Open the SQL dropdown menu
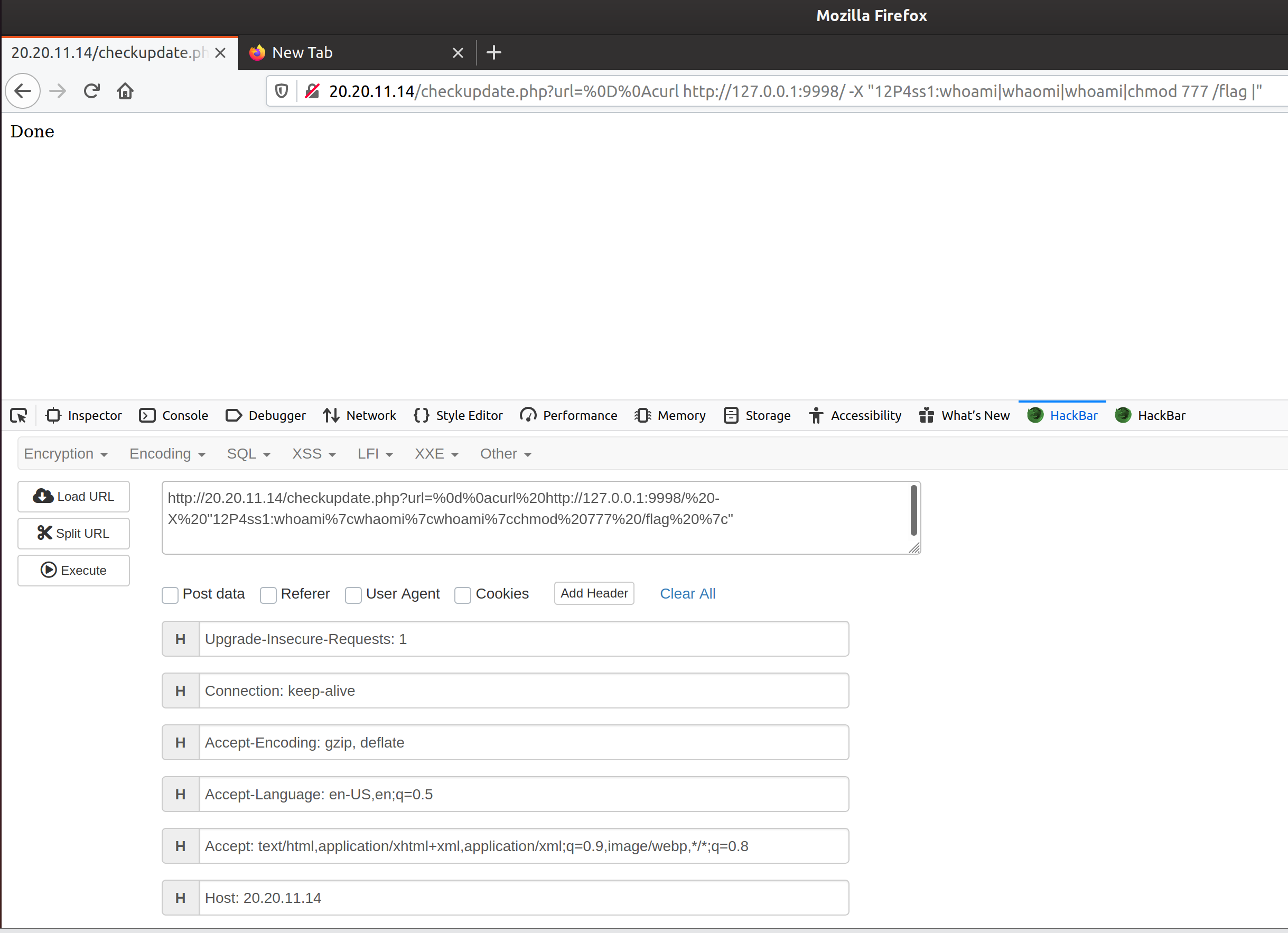Viewport: 1288px width, 933px height. pyautogui.click(x=248, y=454)
